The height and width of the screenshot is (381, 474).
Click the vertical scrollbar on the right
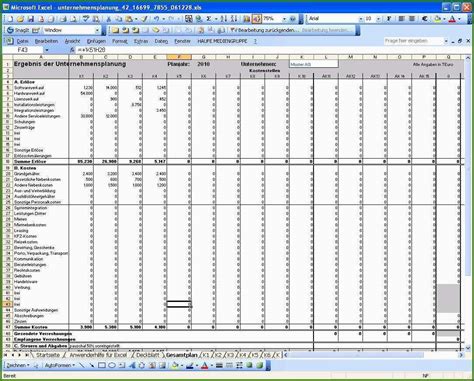468,203
